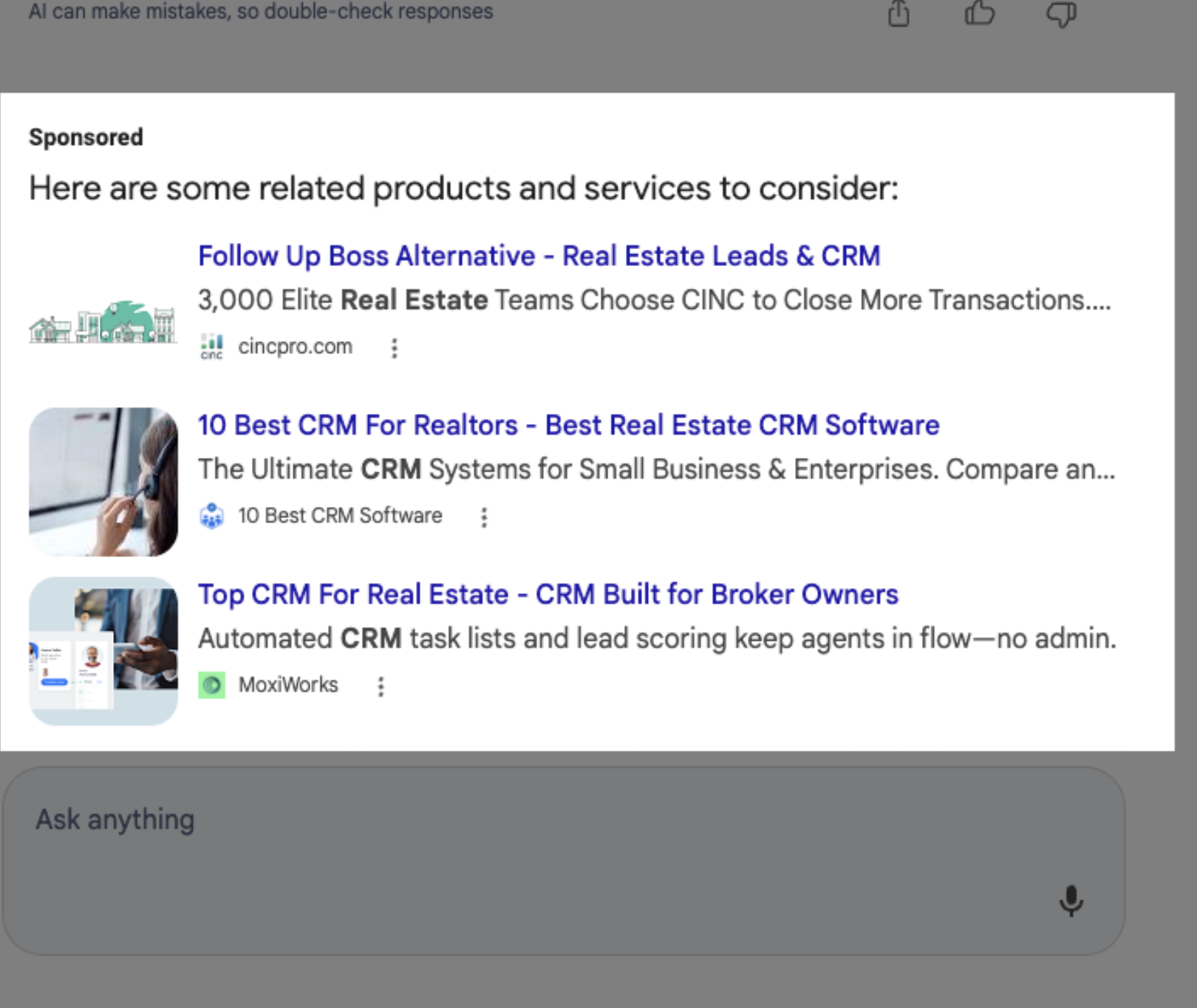Click the 10 Best CRM Software favicon
1197x1008 pixels.
[x=212, y=516]
